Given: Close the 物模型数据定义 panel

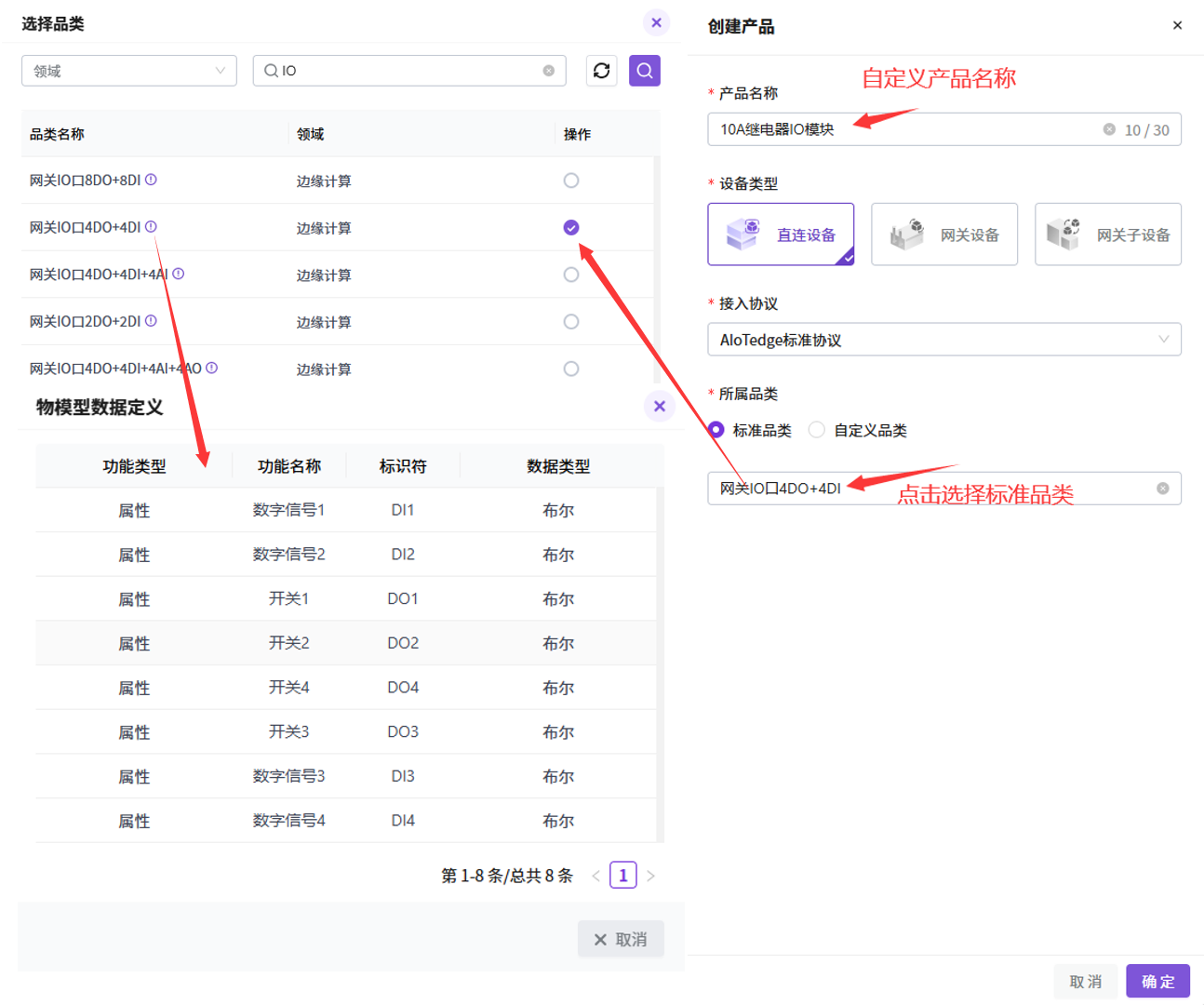Looking at the screenshot, I should (659, 407).
